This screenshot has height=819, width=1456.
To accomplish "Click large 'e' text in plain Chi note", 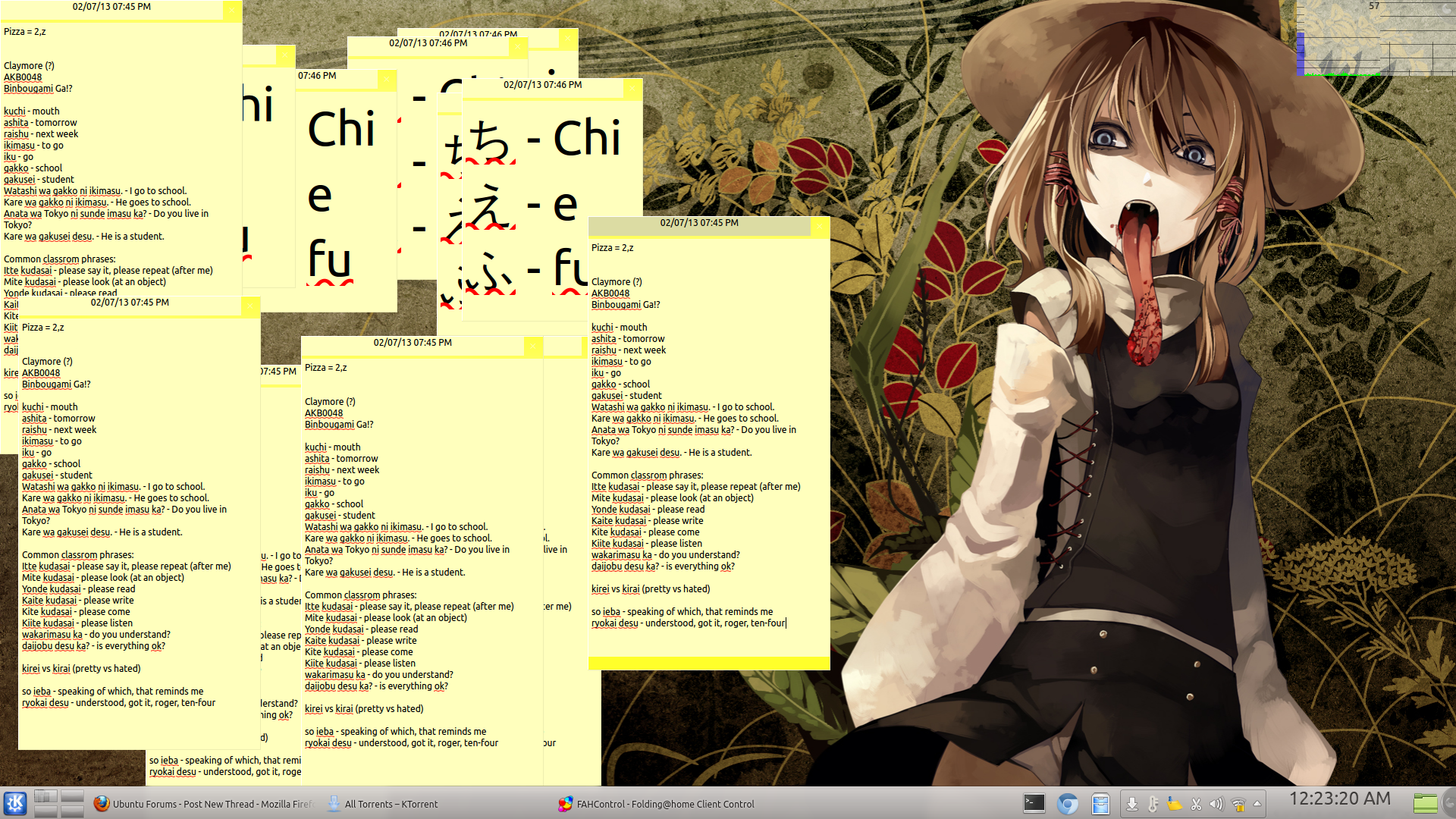I will [x=319, y=196].
